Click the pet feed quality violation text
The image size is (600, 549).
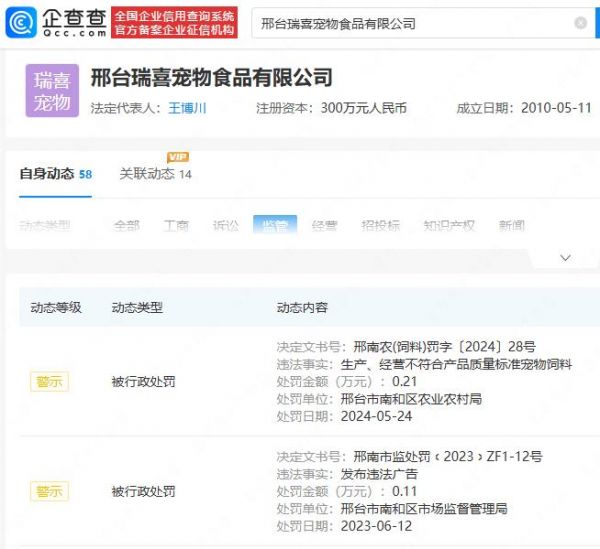[x=456, y=364]
